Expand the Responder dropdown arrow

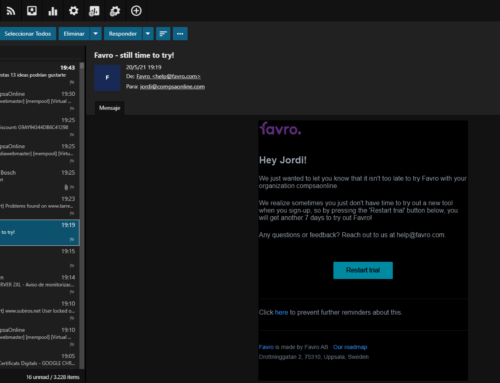click(148, 34)
